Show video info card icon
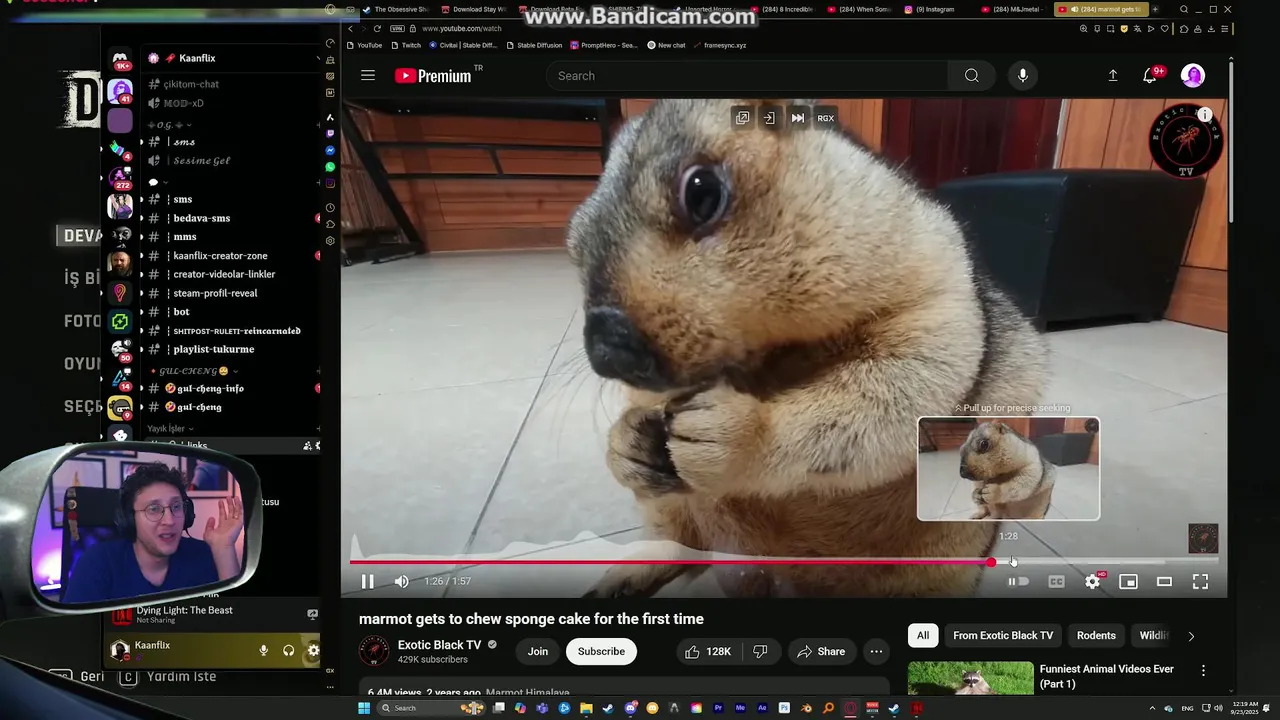The image size is (1280, 720). coord(1205,115)
